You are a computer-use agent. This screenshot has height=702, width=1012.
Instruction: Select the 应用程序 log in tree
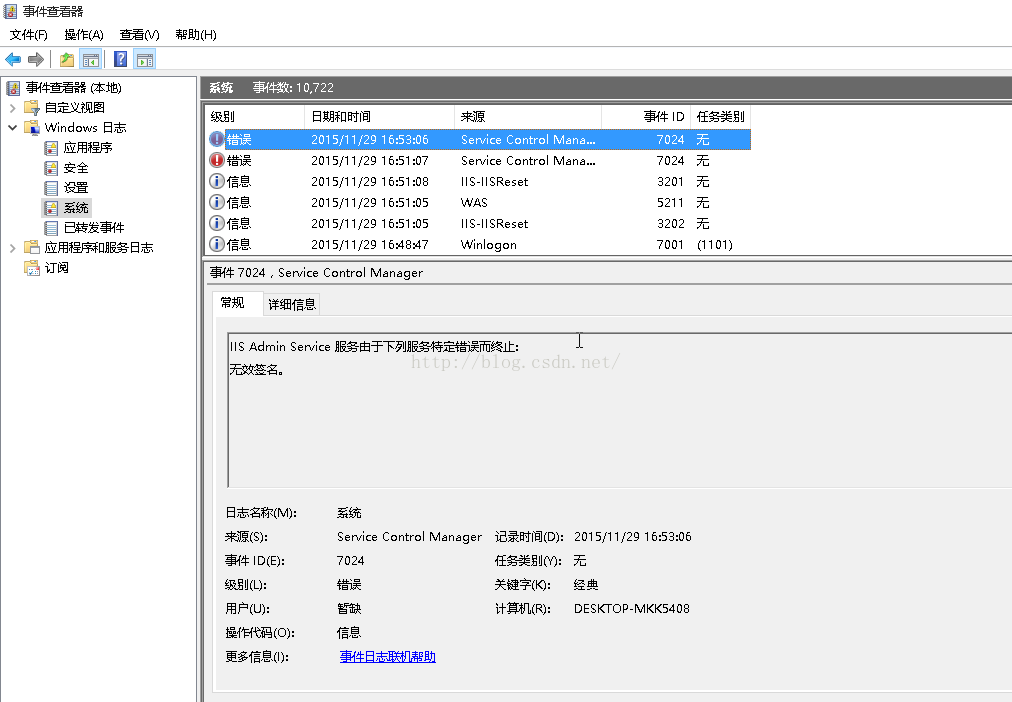pos(88,148)
